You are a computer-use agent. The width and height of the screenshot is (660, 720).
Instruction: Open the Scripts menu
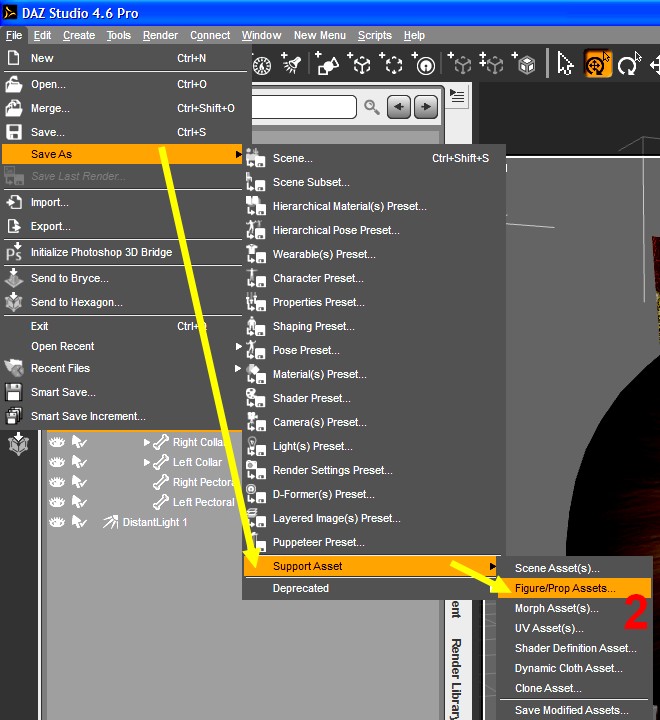pyautogui.click(x=375, y=35)
